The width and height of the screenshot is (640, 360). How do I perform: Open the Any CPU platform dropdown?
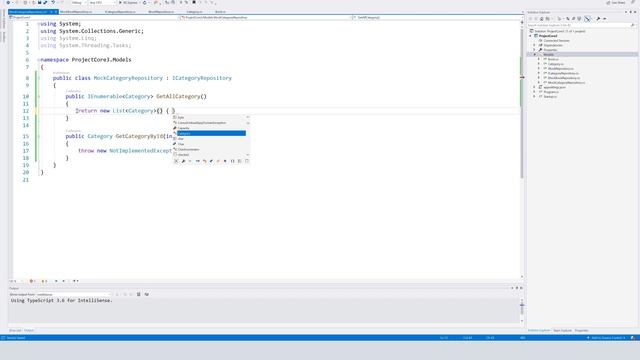[101, 2]
